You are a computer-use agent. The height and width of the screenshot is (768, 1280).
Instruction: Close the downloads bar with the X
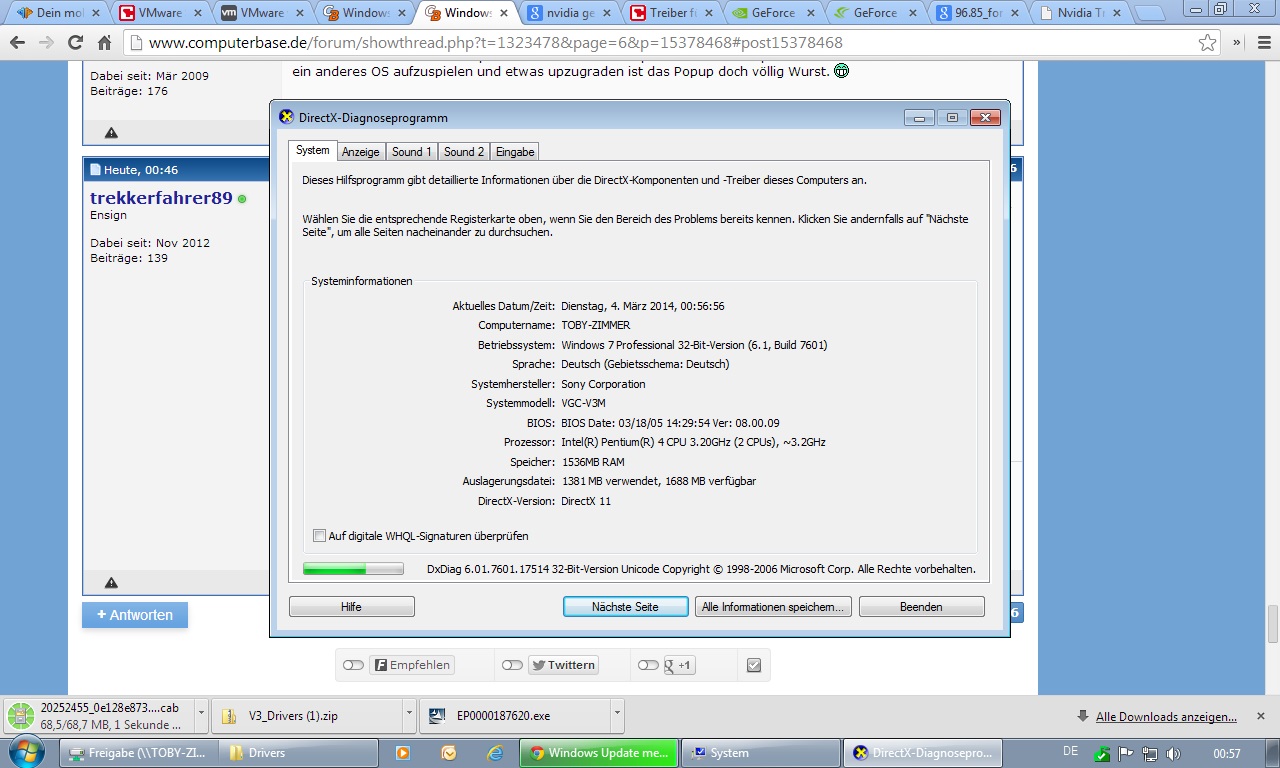coord(1261,716)
